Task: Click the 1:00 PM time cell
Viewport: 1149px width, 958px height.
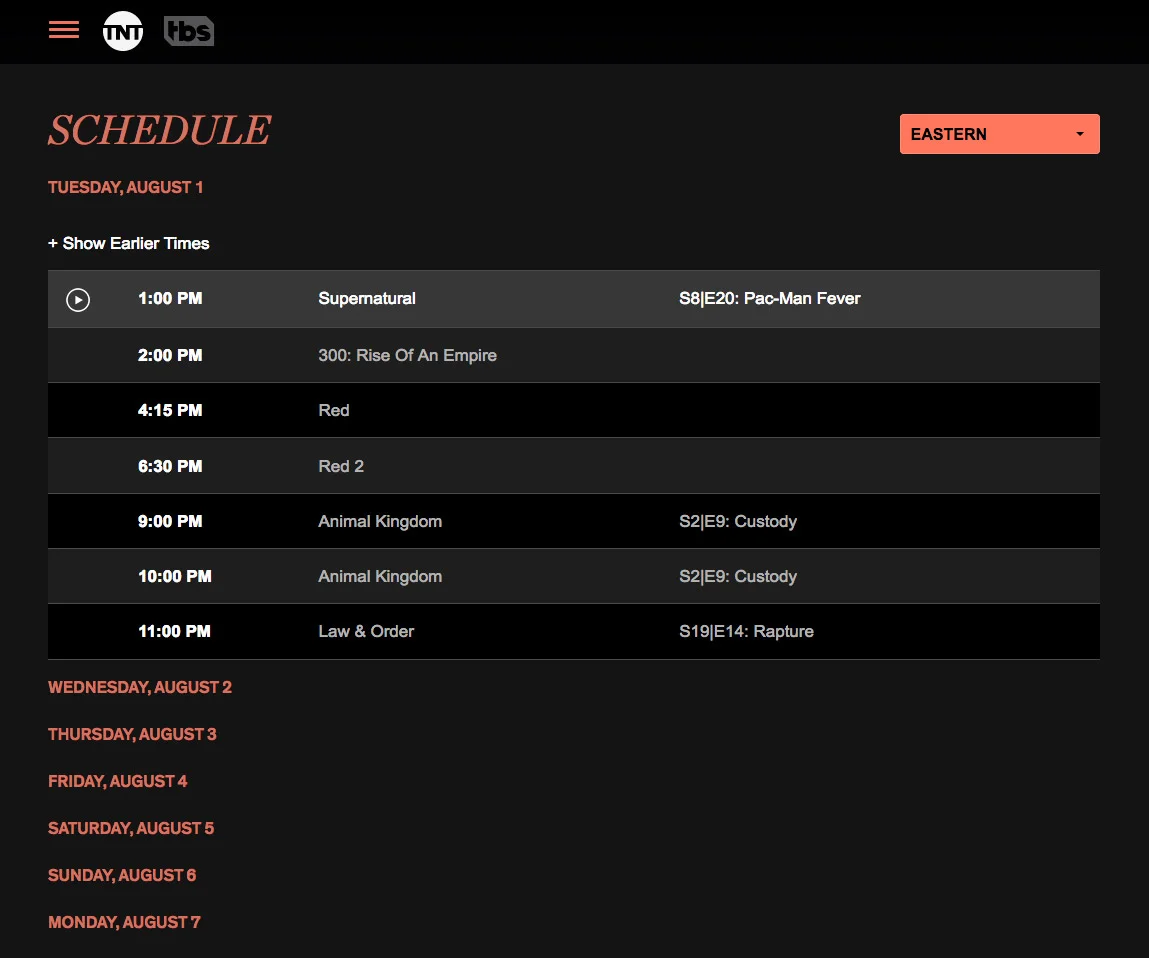Action: [x=170, y=298]
